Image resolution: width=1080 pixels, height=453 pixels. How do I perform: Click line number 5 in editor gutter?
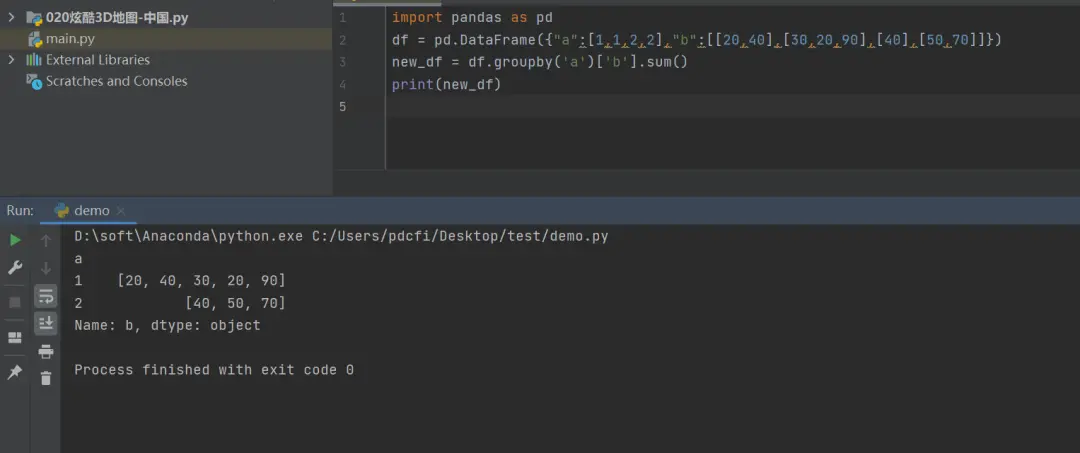(343, 107)
